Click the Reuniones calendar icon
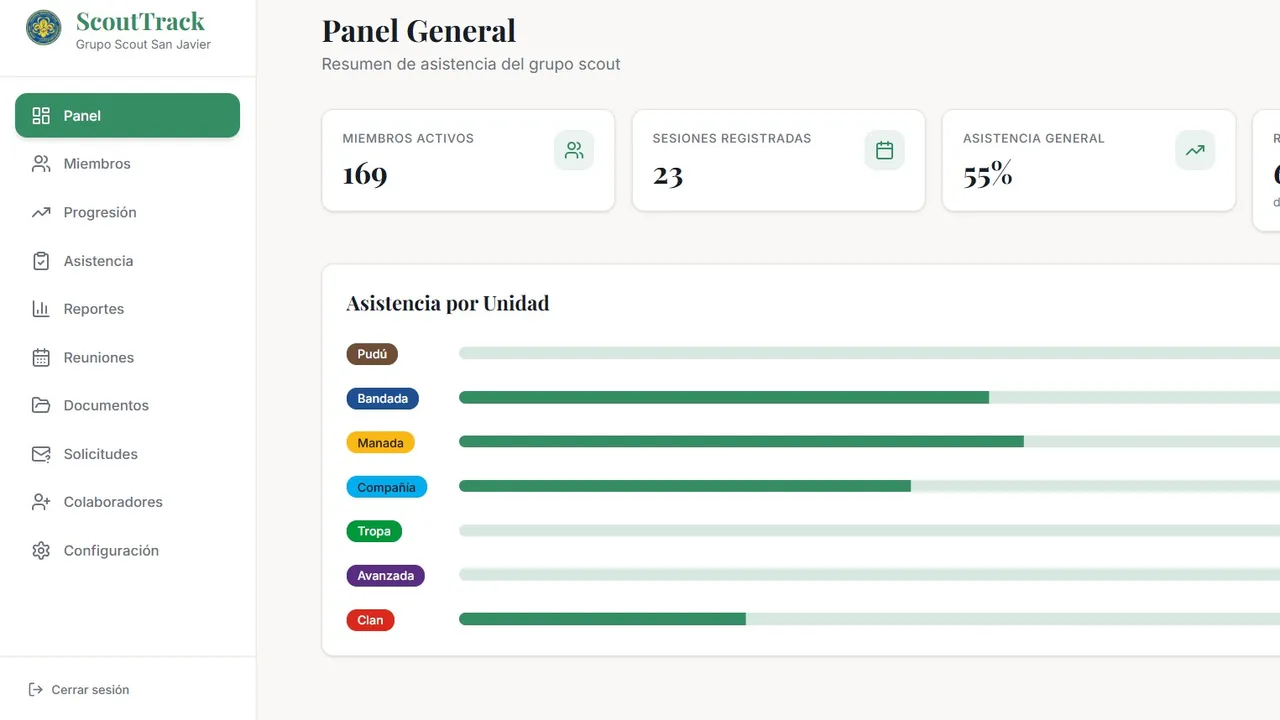 click(41, 357)
